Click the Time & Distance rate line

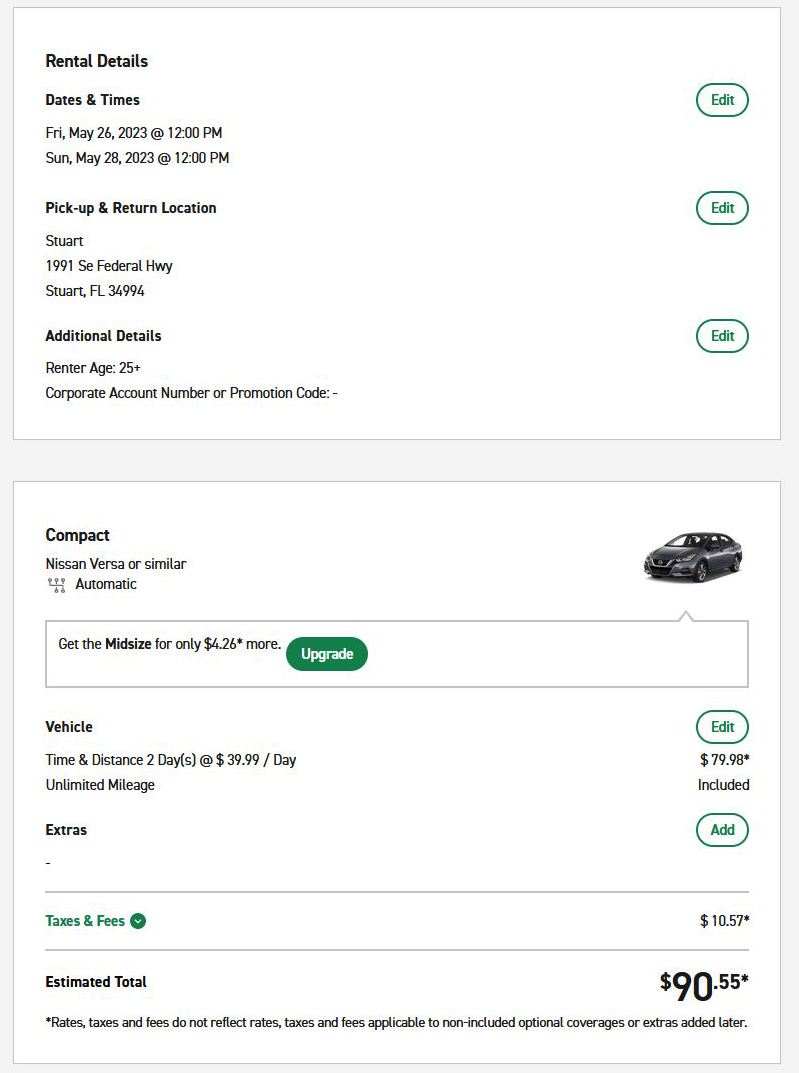coord(170,760)
